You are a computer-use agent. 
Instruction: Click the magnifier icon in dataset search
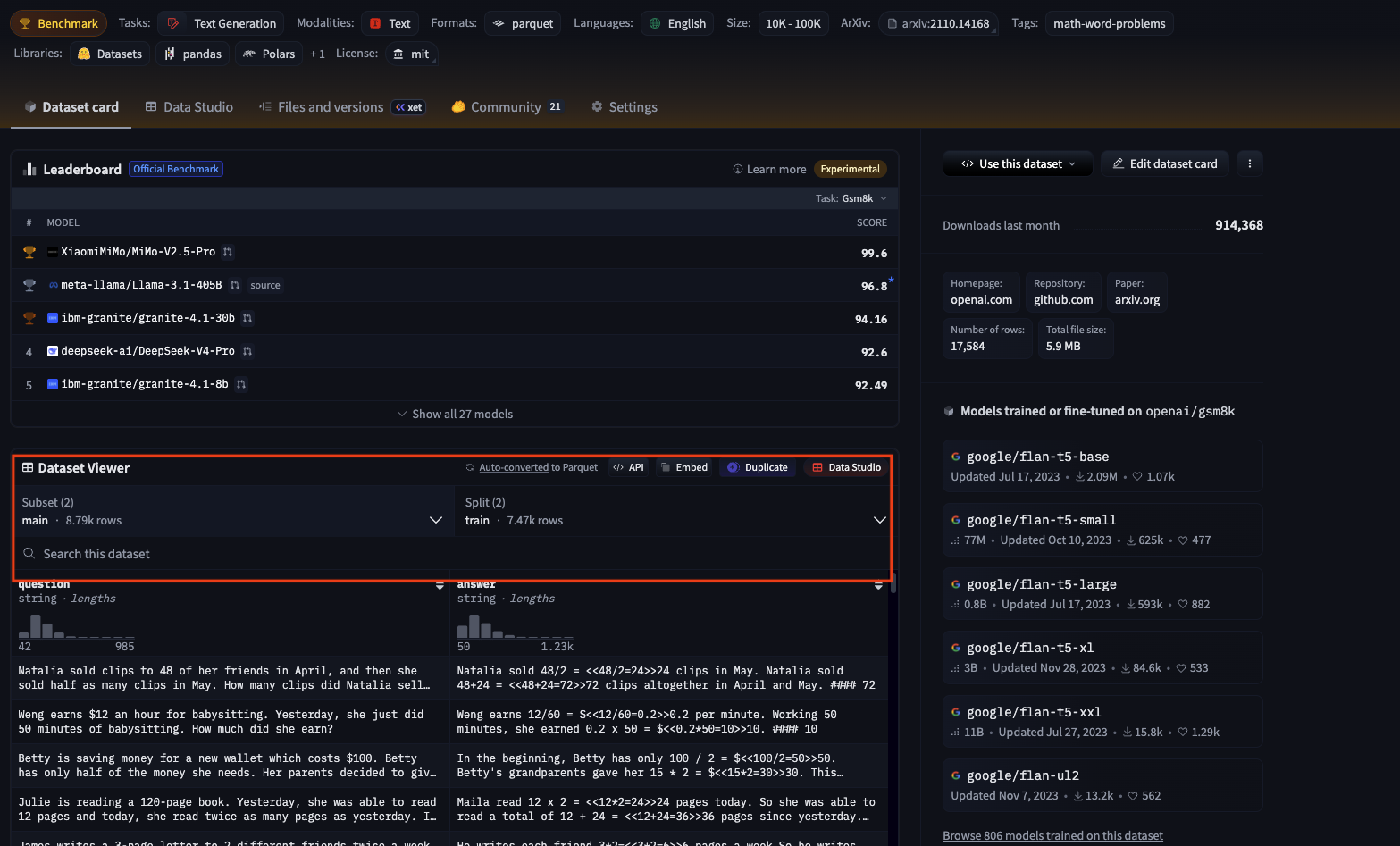pos(29,554)
